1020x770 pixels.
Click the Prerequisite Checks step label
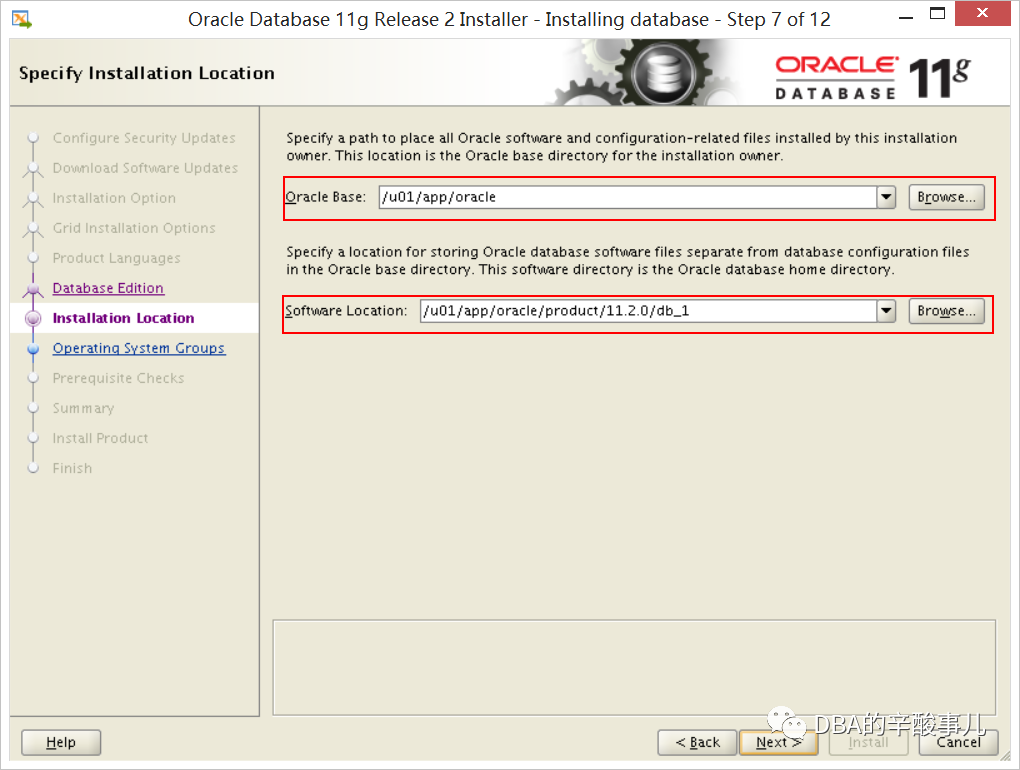pyautogui.click(x=118, y=378)
